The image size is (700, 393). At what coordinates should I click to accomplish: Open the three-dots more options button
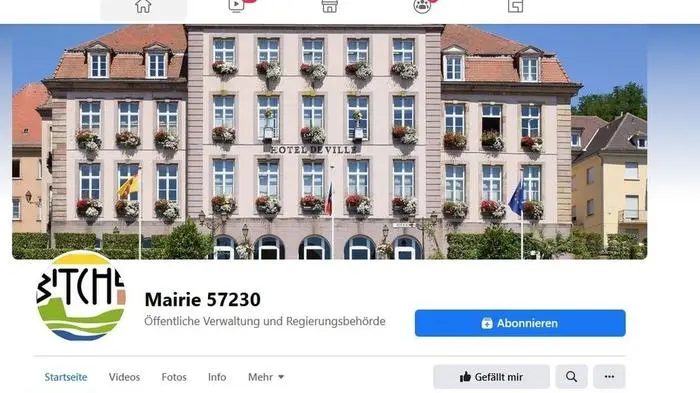pyautogui.click(x=609, y=376)
